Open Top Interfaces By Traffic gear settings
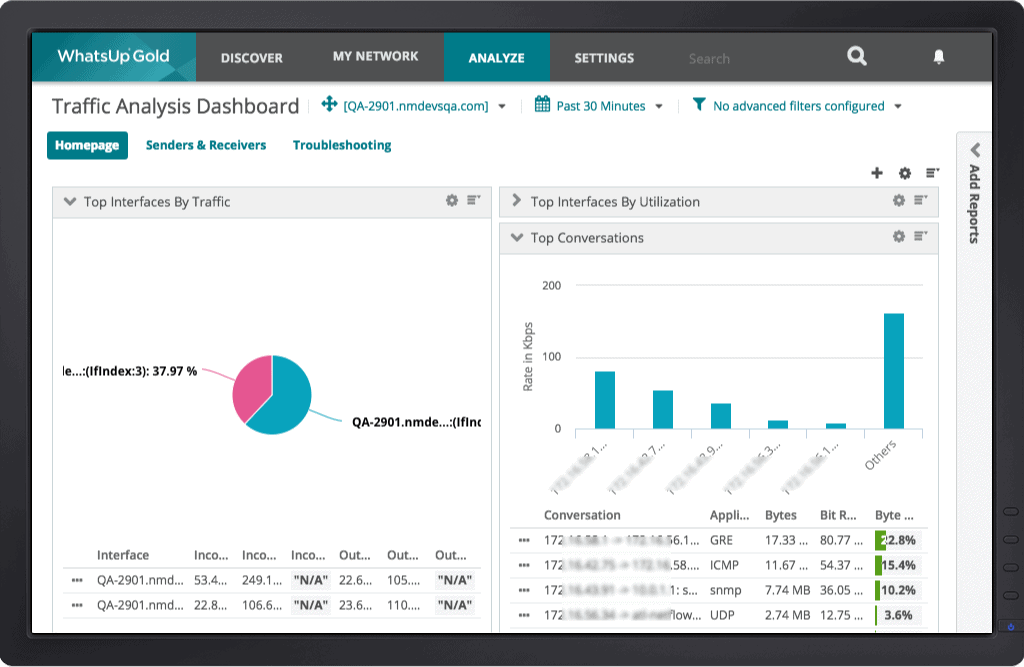The width and height of the screenshot is (1024, 667). pyautogui.click(x=452, y=201)
